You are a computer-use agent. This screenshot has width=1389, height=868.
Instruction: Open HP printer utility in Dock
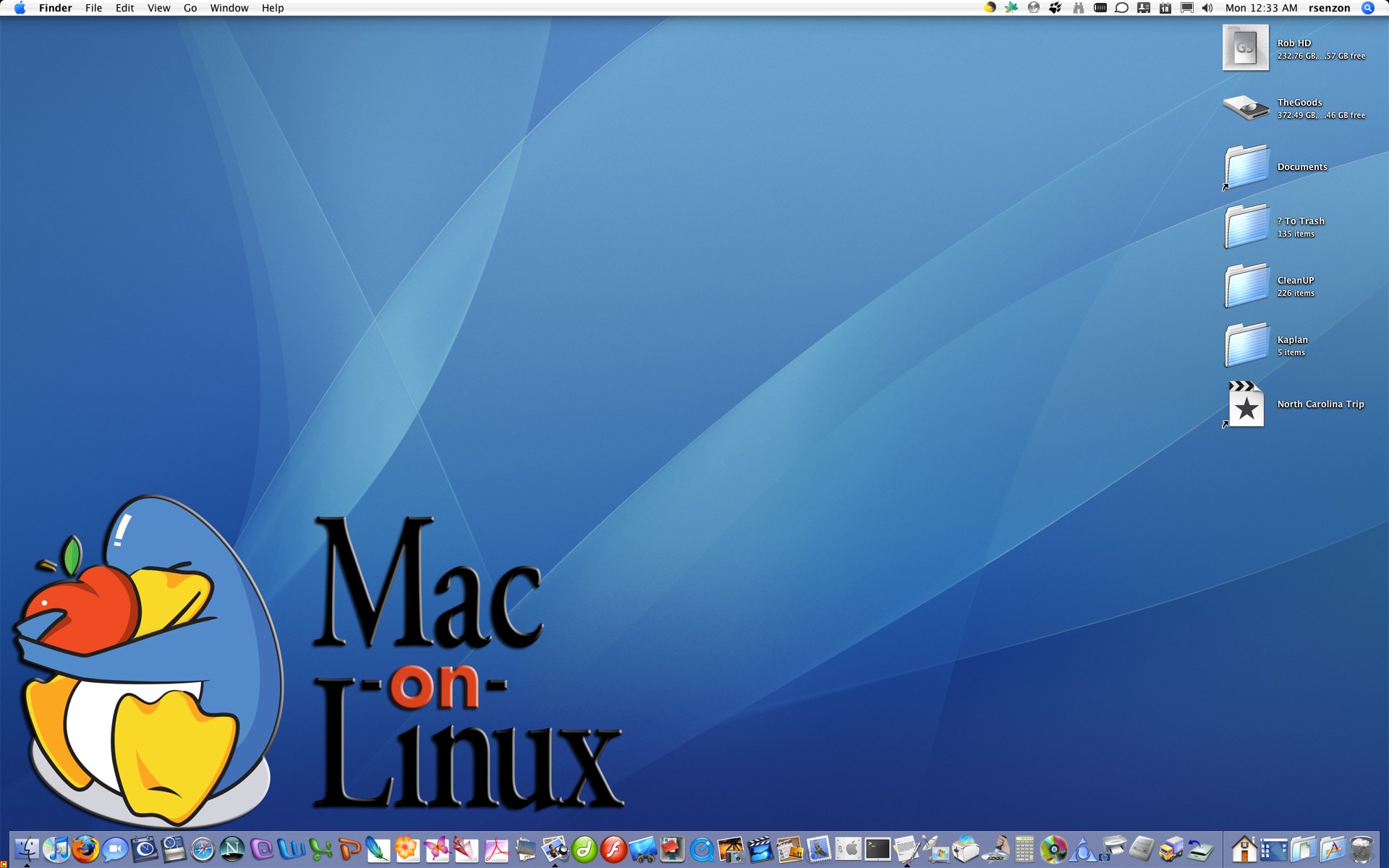coord(1112,849)
